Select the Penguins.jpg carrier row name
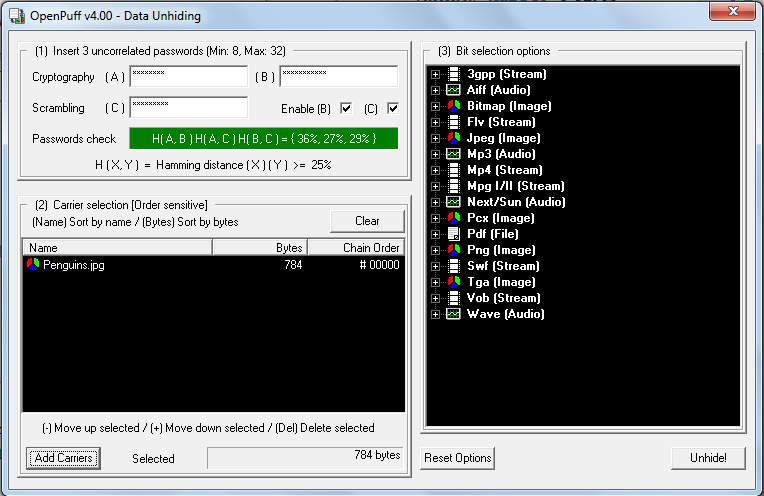 74,265
